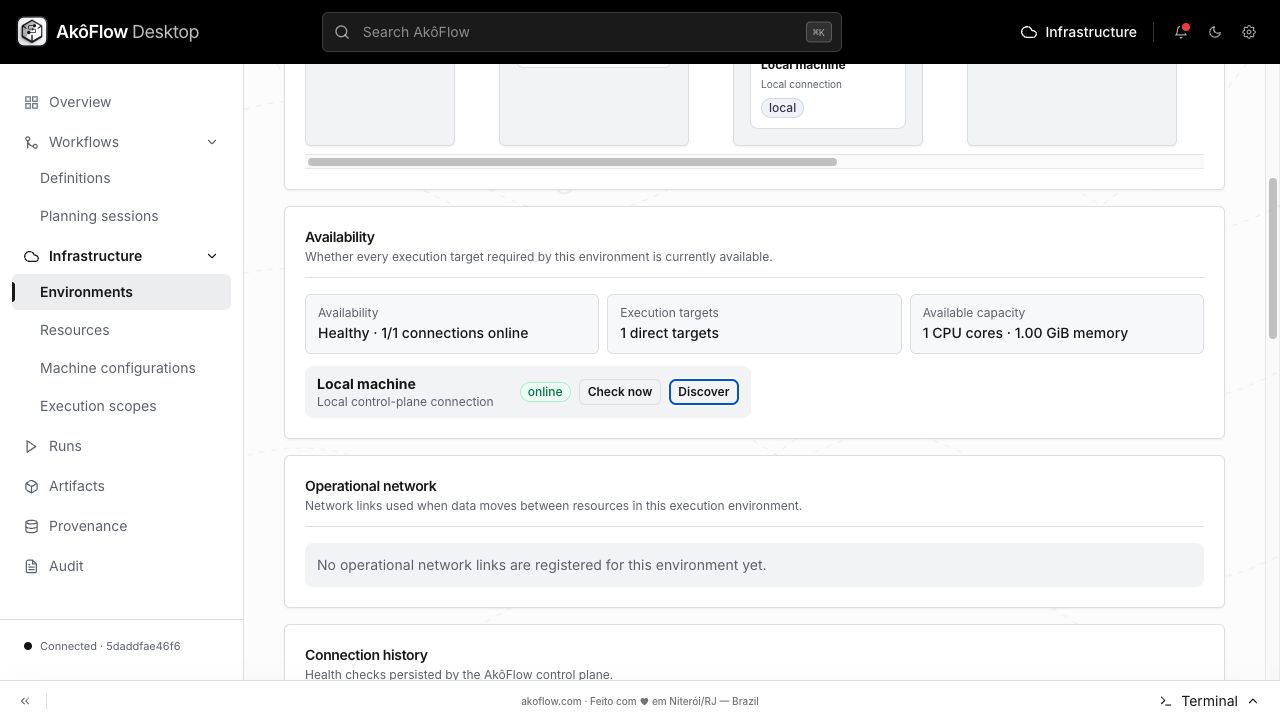Click the AkôFlow logo icon
Viewport: 1280px width, 720px height.
pos(32,32)
